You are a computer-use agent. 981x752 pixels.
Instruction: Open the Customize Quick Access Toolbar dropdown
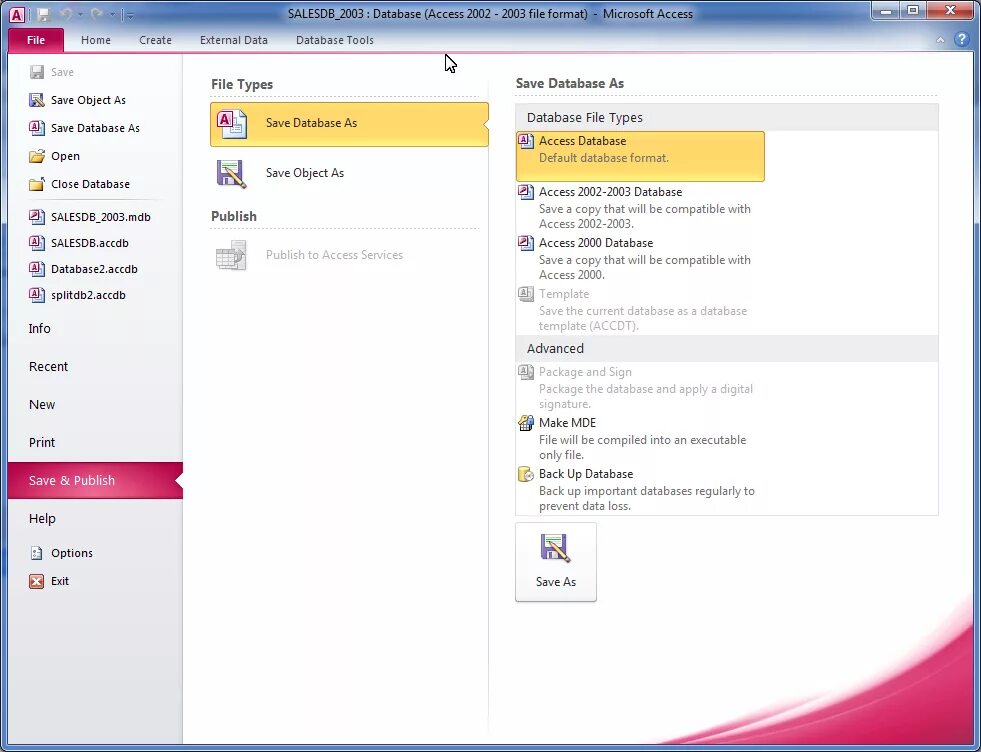pos(130,14)
